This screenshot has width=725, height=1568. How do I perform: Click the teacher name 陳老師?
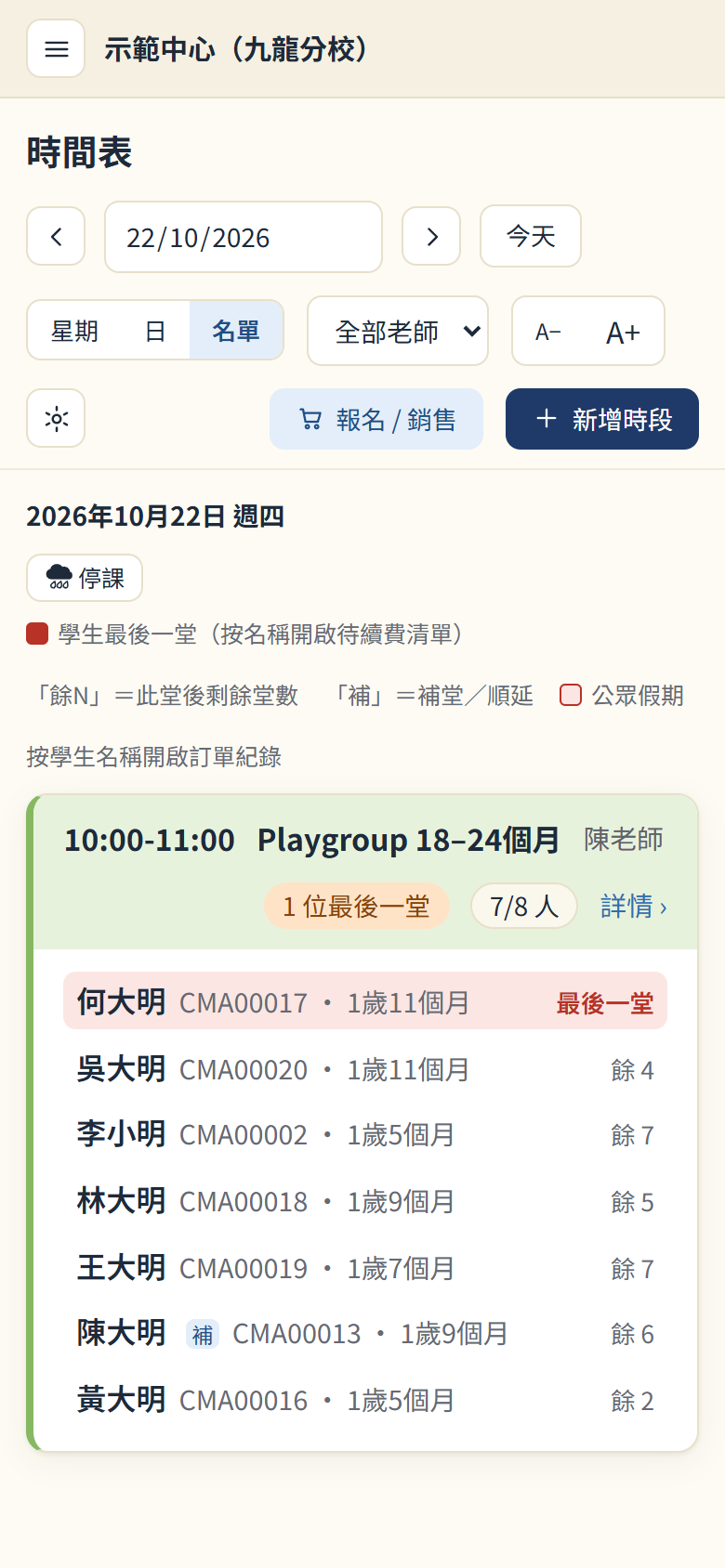pos(624,839)
